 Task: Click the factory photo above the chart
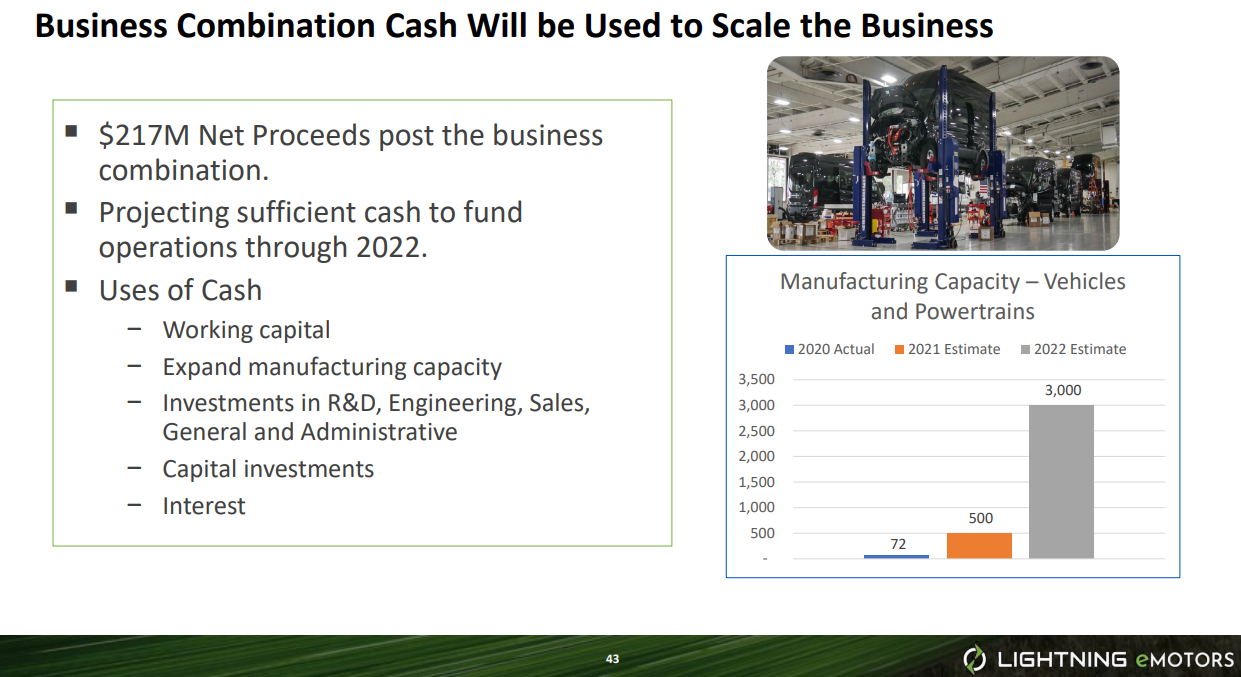pos(942,152)
